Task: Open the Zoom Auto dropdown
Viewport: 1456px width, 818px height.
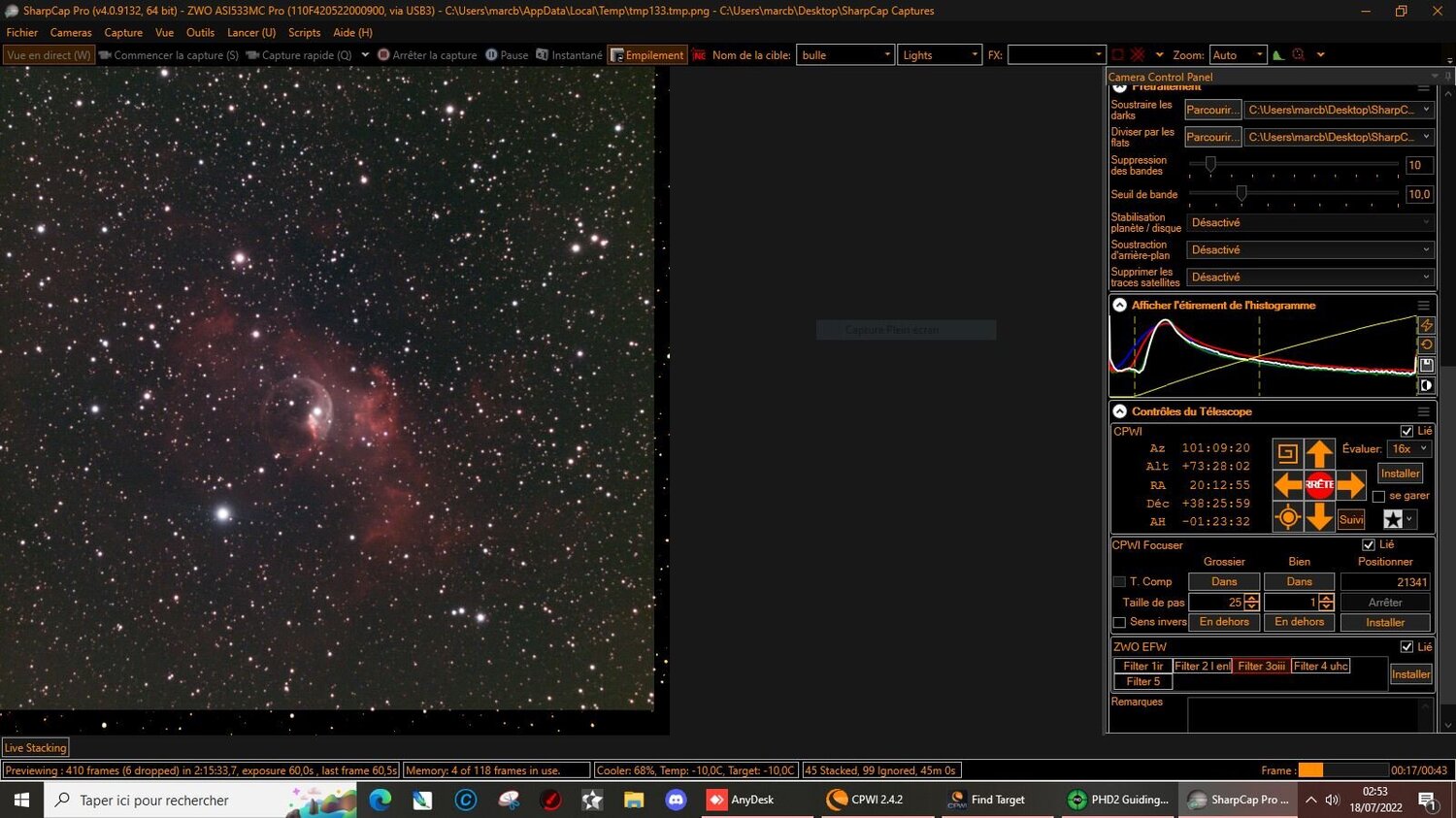Action: (x=1238, y=55)
